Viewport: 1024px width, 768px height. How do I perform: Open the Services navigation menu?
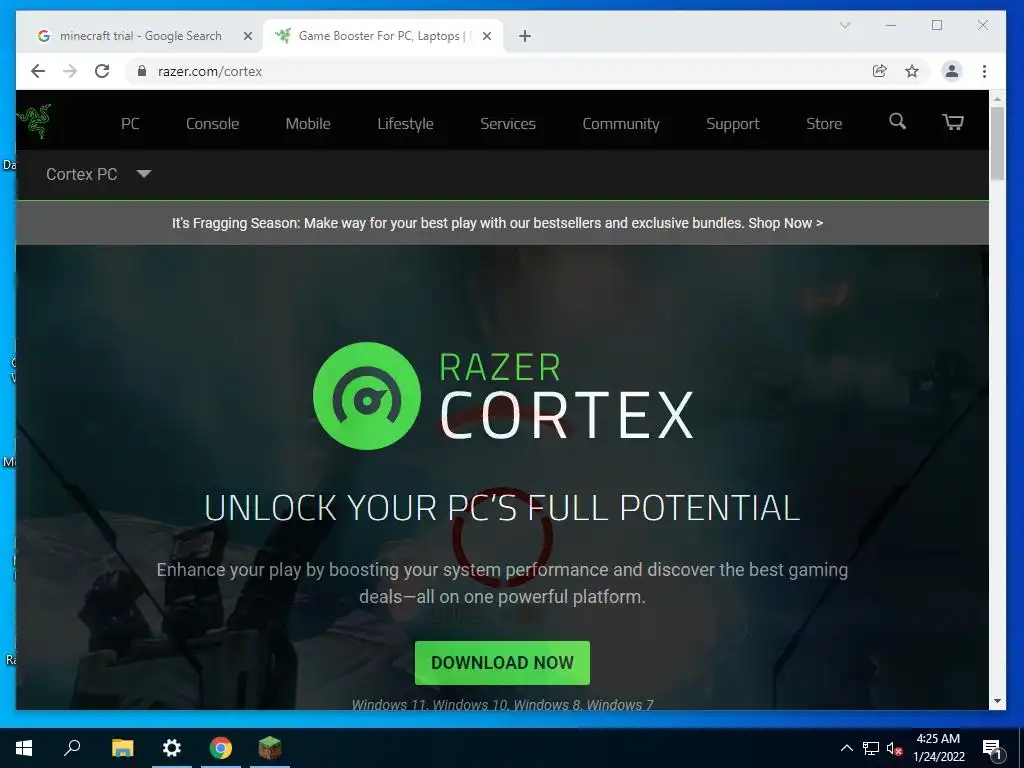point(507,123)
